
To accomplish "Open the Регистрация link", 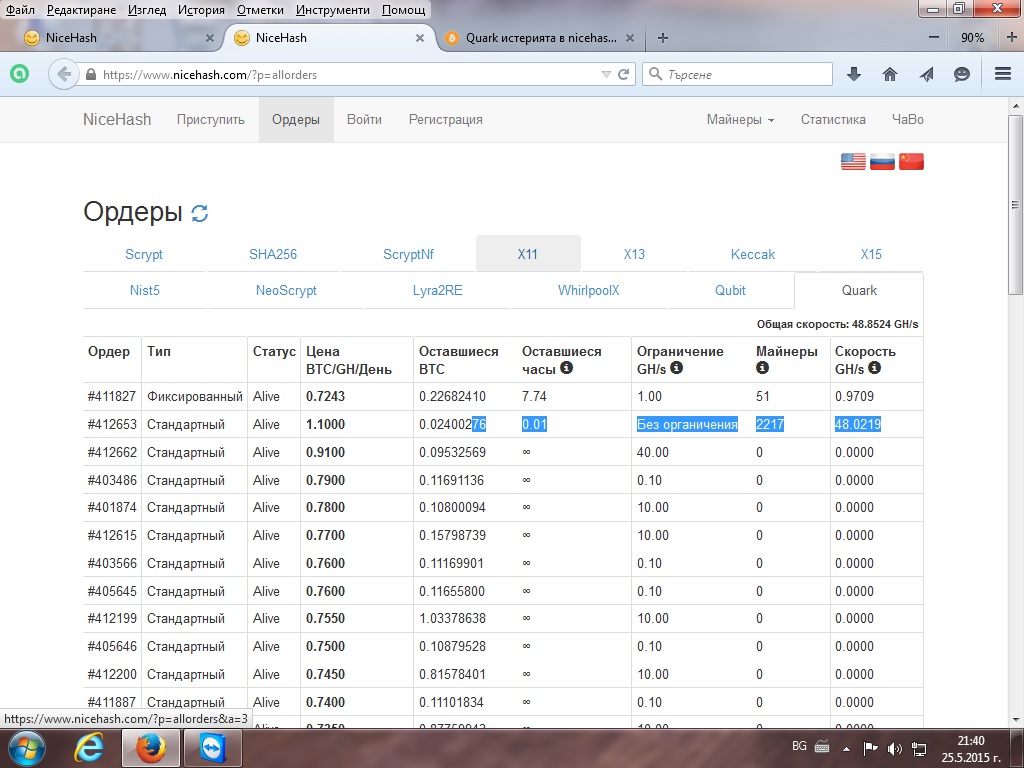I will pyautogui.click(x=445, y=120).
